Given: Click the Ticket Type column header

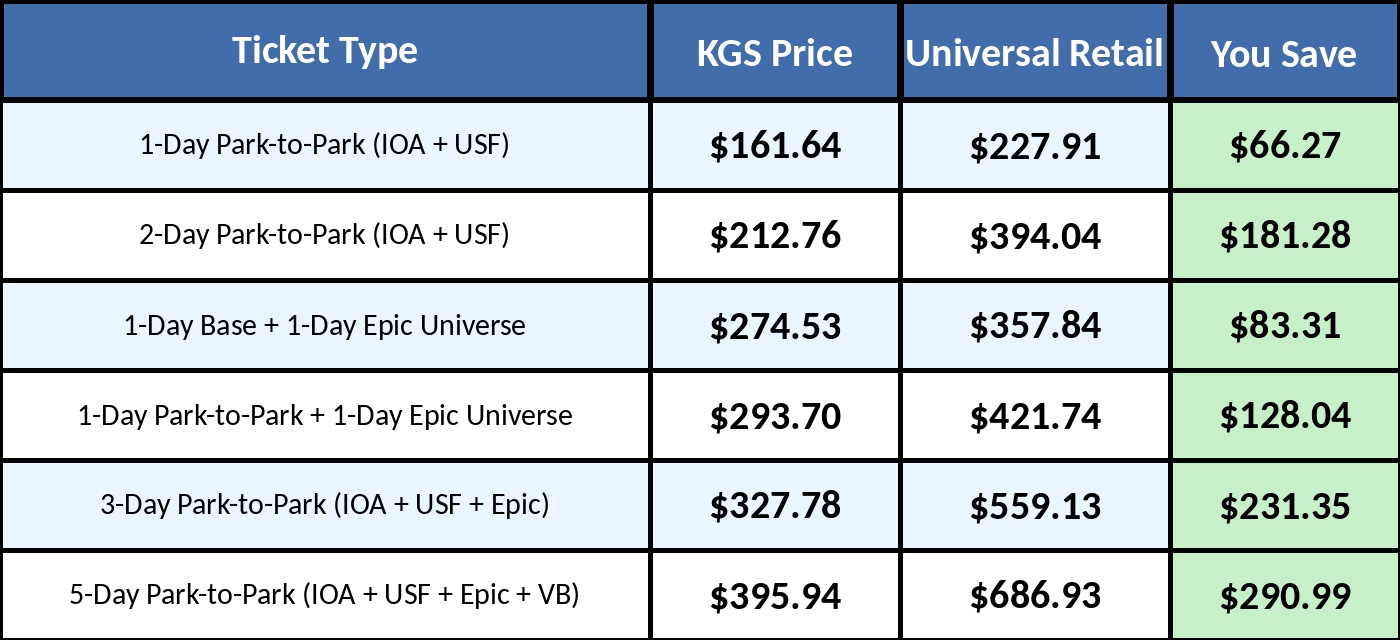Looking at the screenshot, I should (x=325, y=51).
